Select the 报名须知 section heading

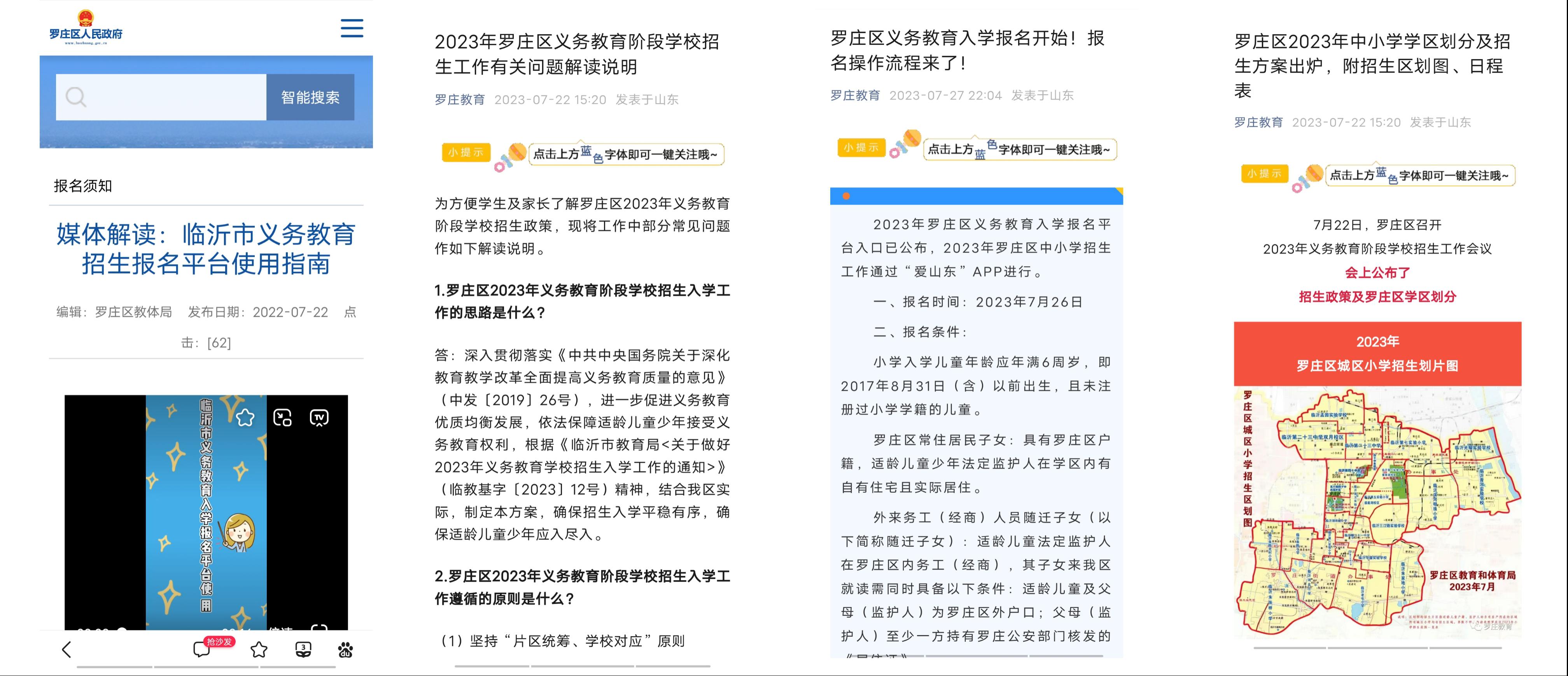(x=83, y=186)
